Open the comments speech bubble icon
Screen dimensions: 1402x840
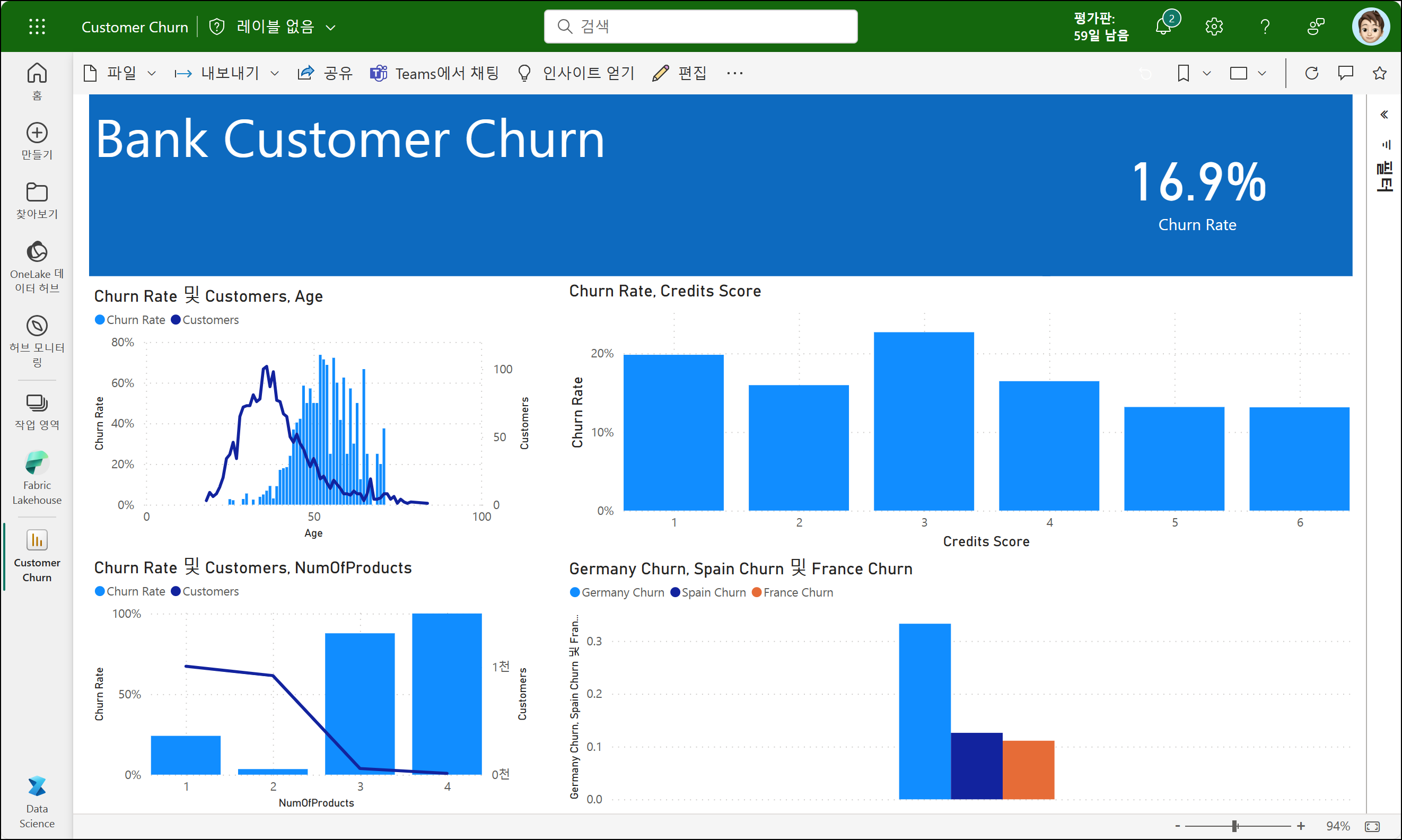pyautogui.click(x=1345, y=73)
